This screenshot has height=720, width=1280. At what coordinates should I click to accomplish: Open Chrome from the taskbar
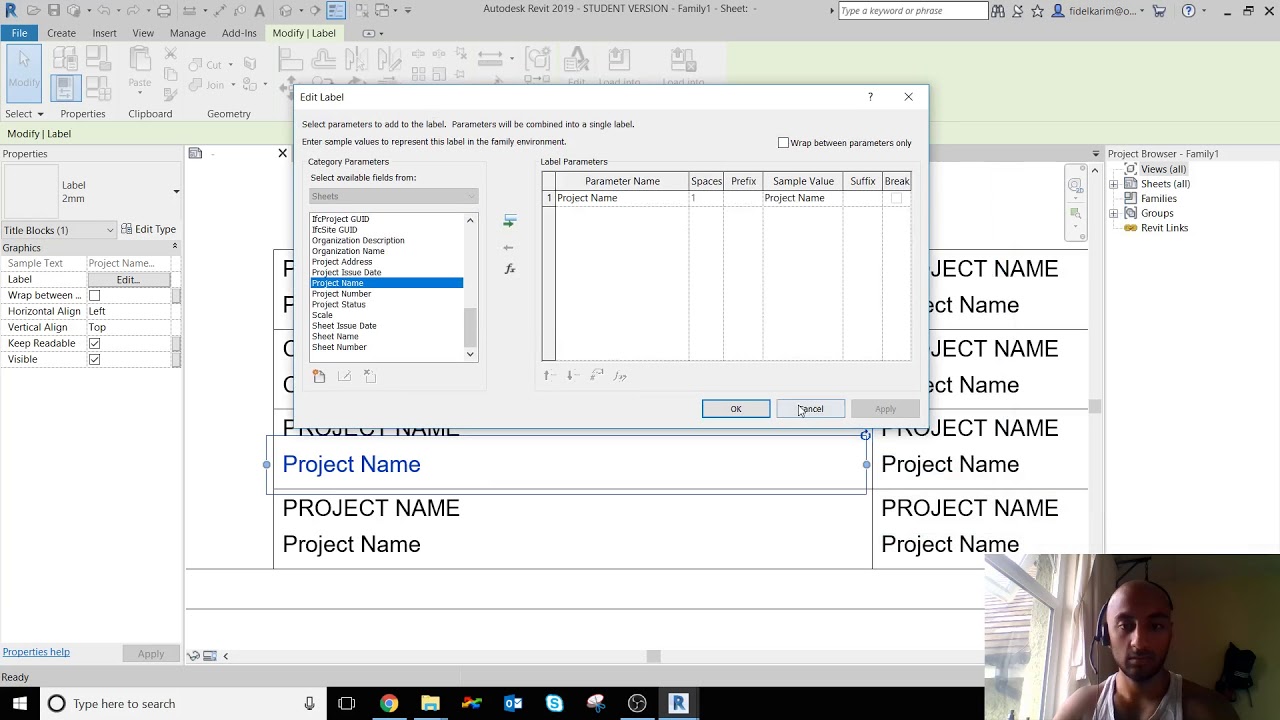click(388, 703)
